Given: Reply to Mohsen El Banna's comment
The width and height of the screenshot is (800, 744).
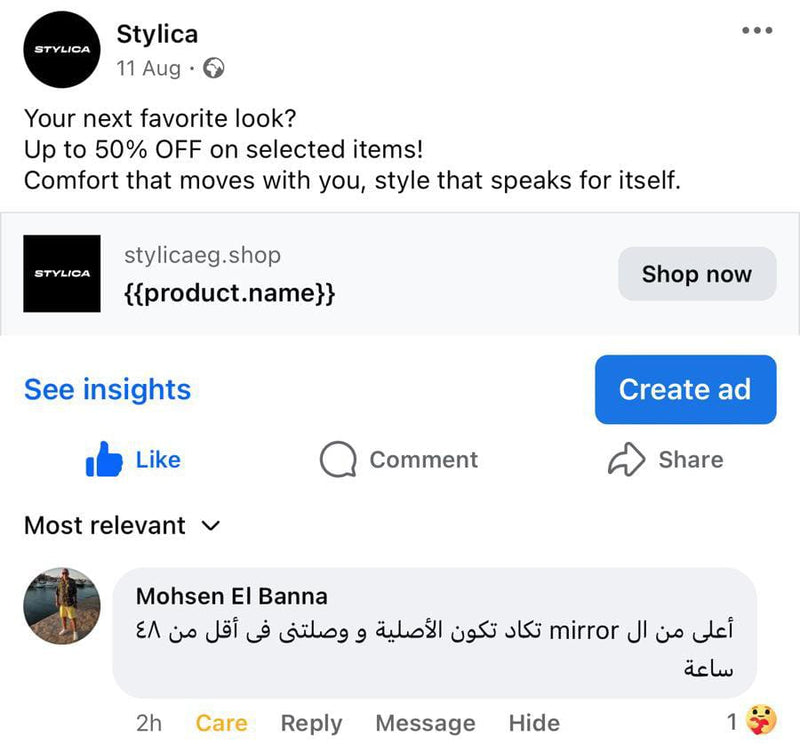Looking at the screenshot, I should point(311,723).
